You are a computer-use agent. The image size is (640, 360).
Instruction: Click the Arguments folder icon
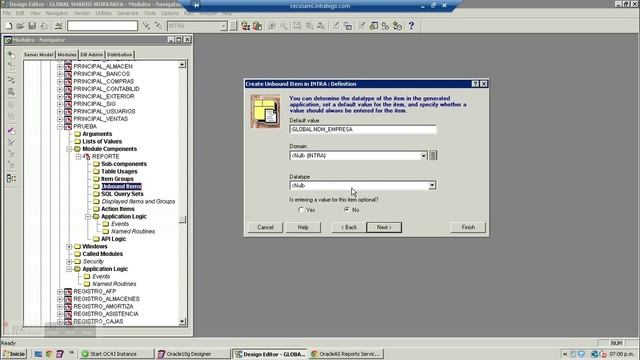click(x=77, y=134)
